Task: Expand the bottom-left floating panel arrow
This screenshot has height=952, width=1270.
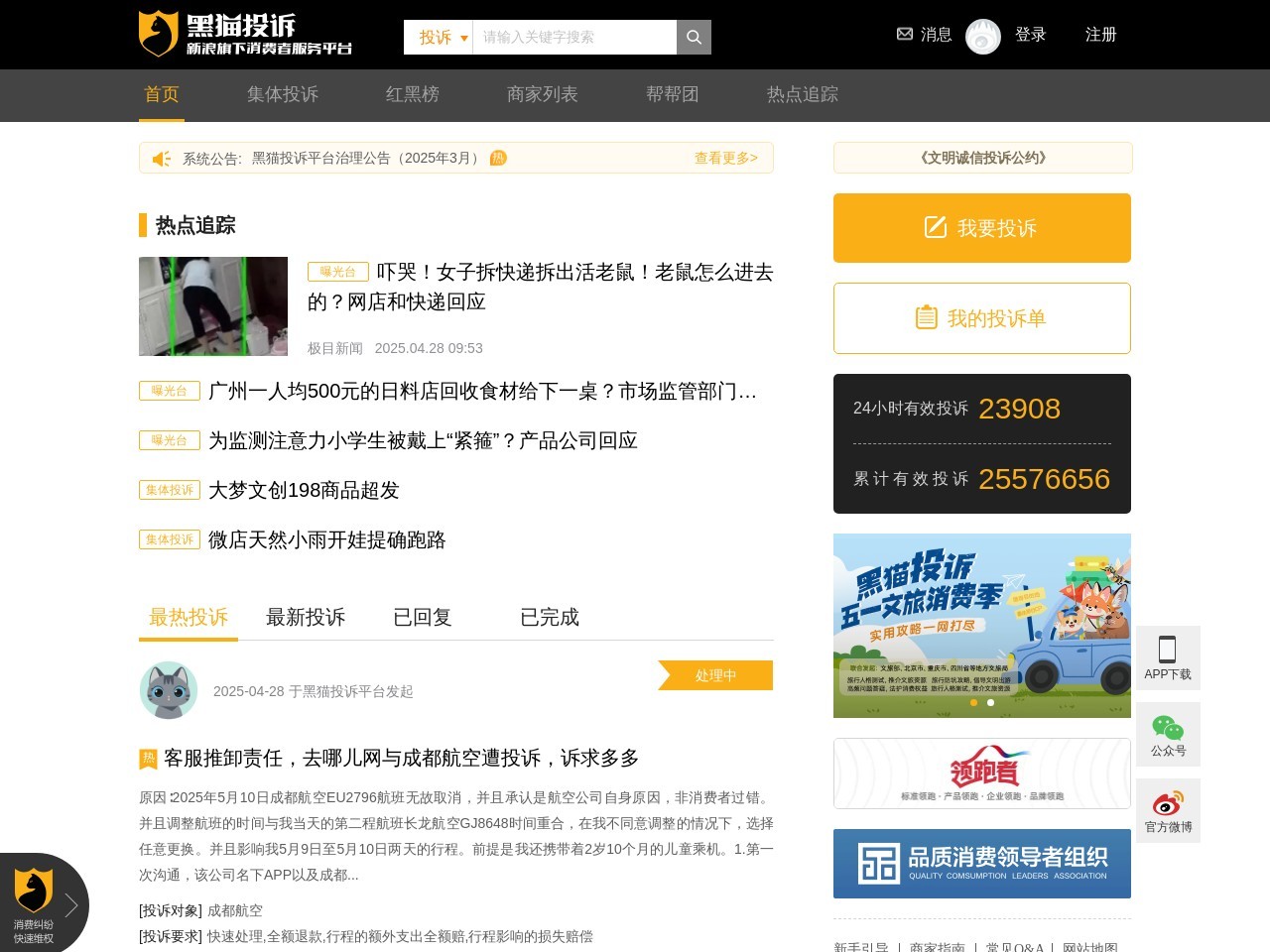Action: coord(71,904)
